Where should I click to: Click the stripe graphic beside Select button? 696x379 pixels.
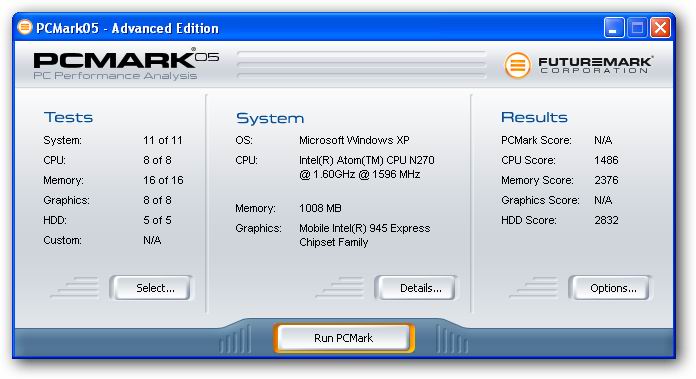[x=75, y=287]
